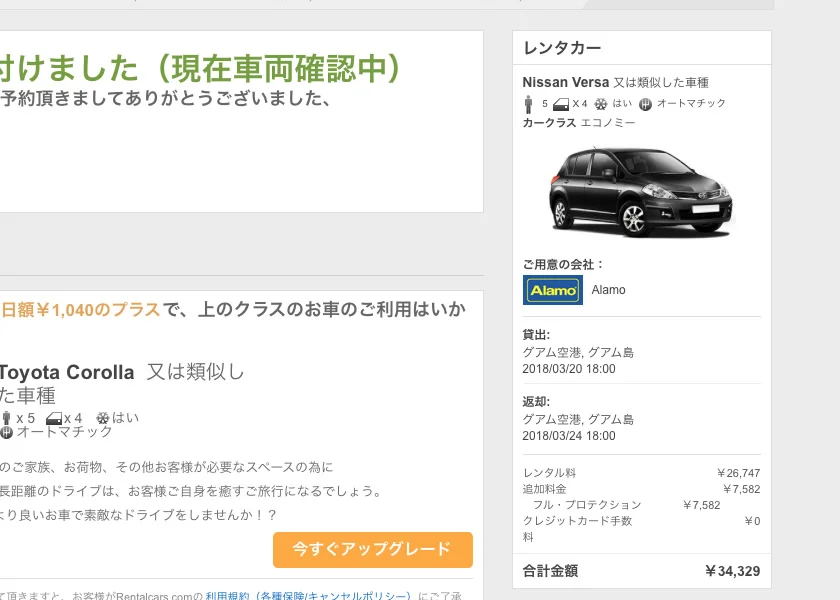
Task: Click the total amount ￥34,329
Action: (x=732, y=571)
